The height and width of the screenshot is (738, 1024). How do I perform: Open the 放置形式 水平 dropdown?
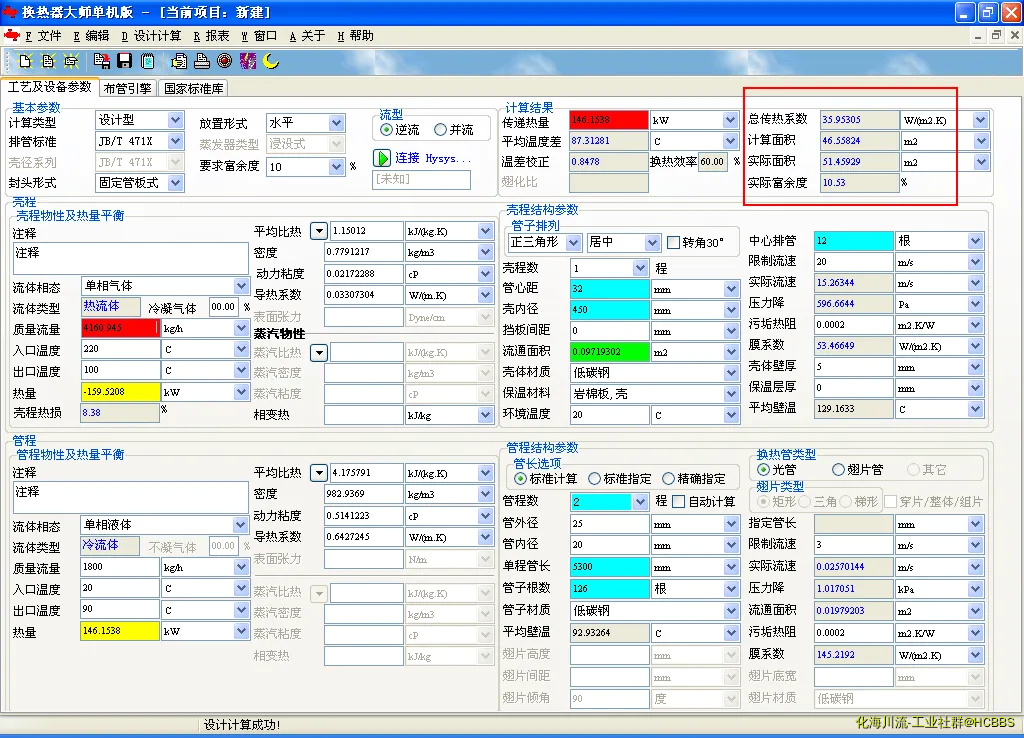tap(336, 123)
